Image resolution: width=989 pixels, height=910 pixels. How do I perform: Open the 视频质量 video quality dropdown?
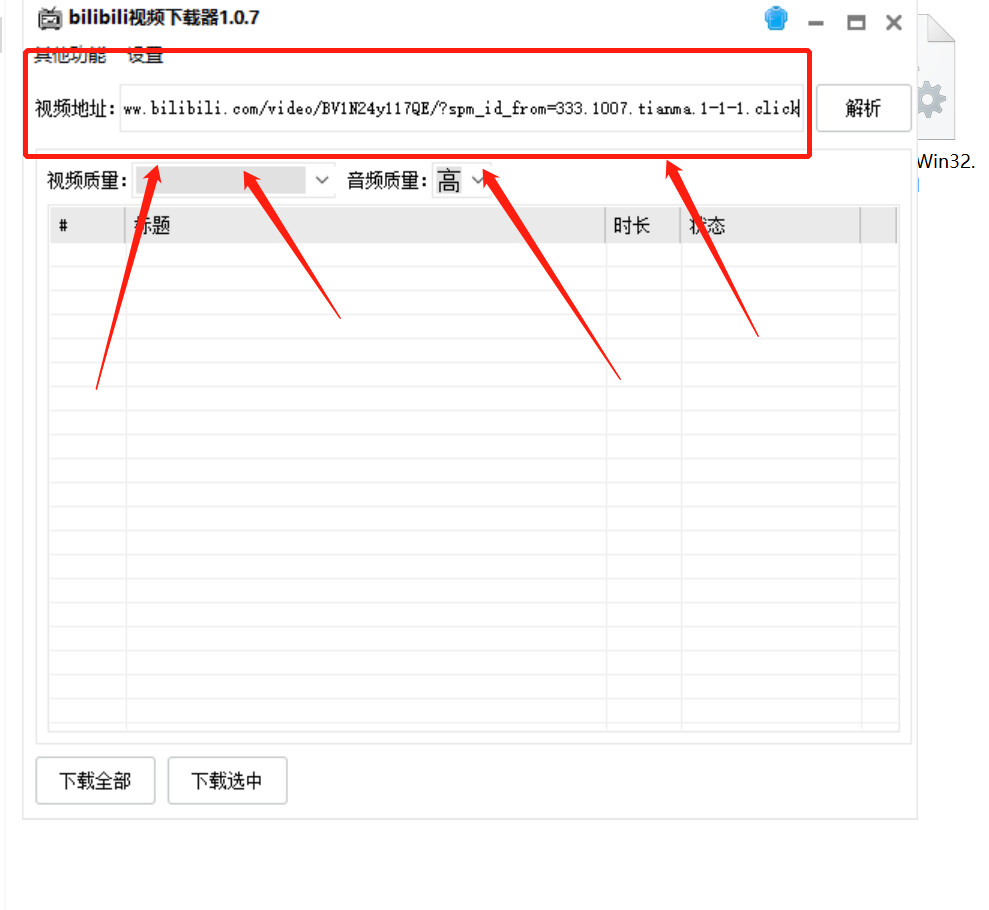point(233,180)
